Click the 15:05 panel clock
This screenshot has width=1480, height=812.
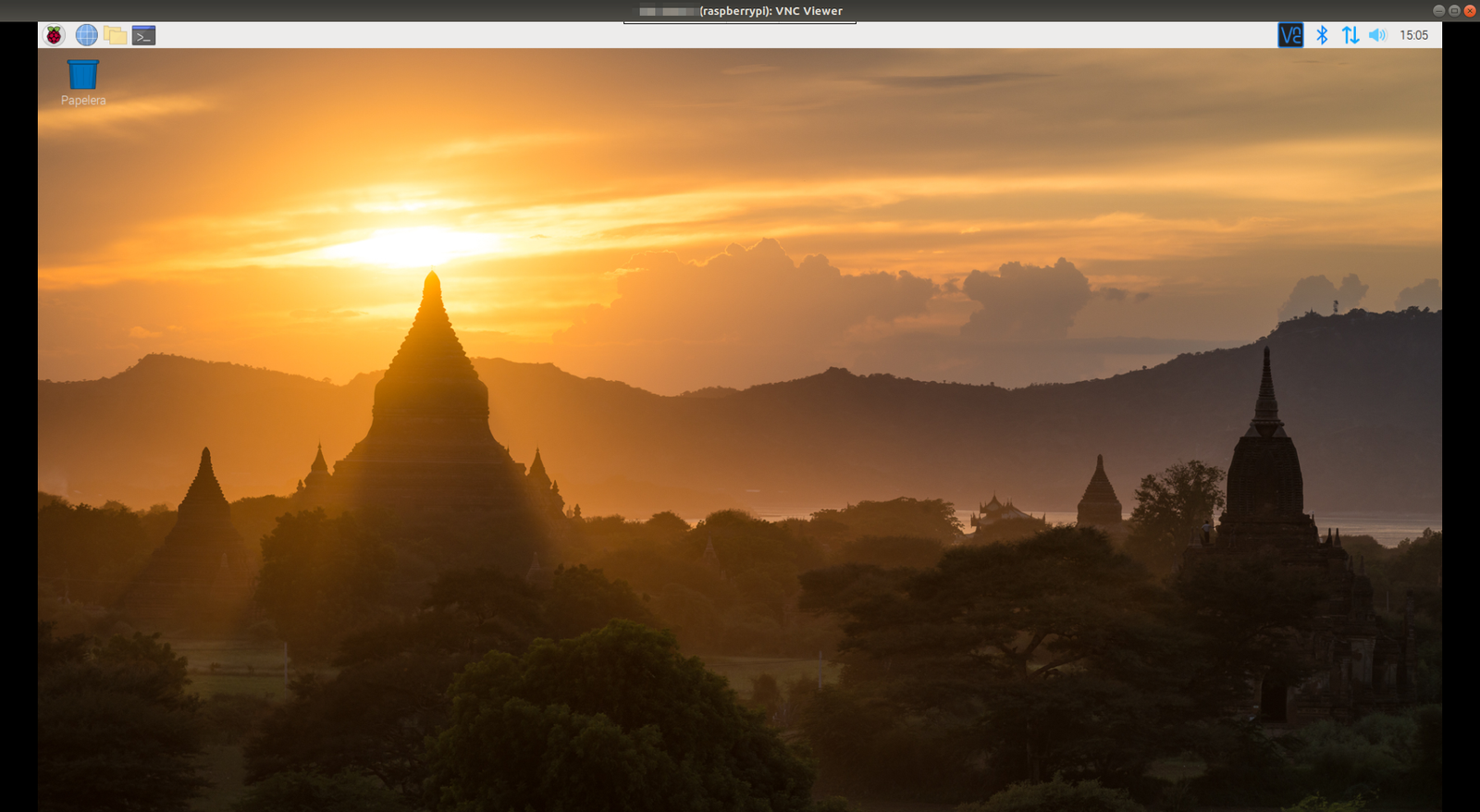point(1413,35)
